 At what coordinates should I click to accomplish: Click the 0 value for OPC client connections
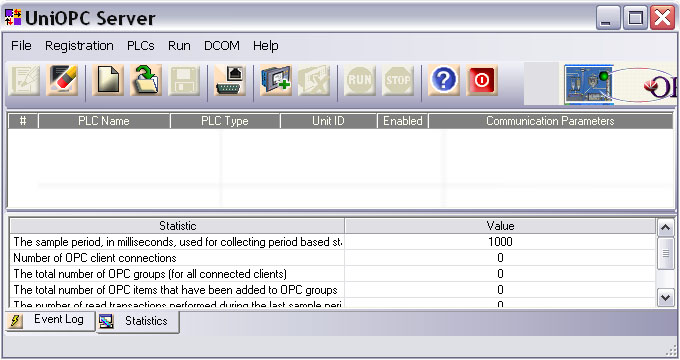[x=500, y=258]
